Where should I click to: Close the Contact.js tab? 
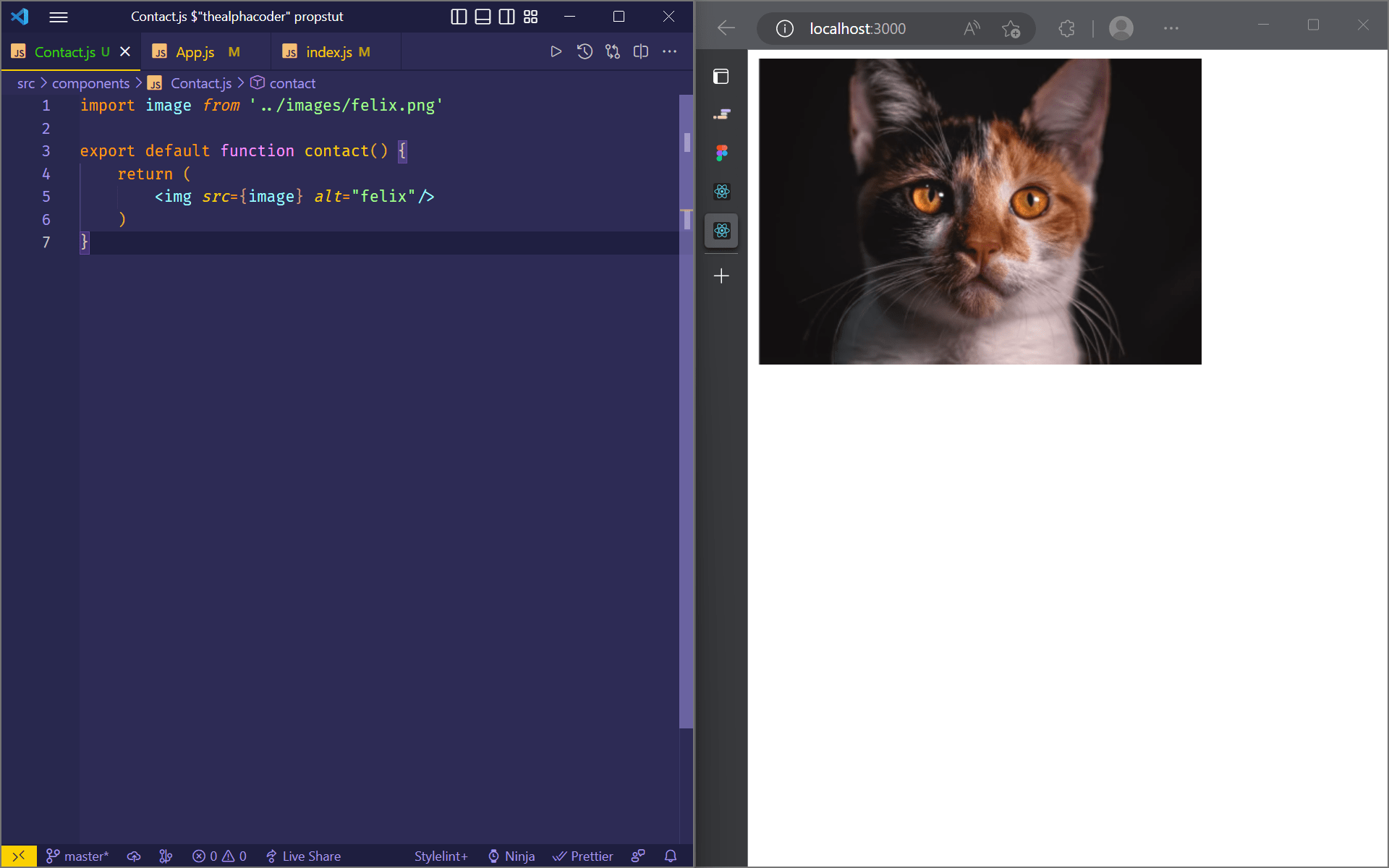click(x=125, y=51)
